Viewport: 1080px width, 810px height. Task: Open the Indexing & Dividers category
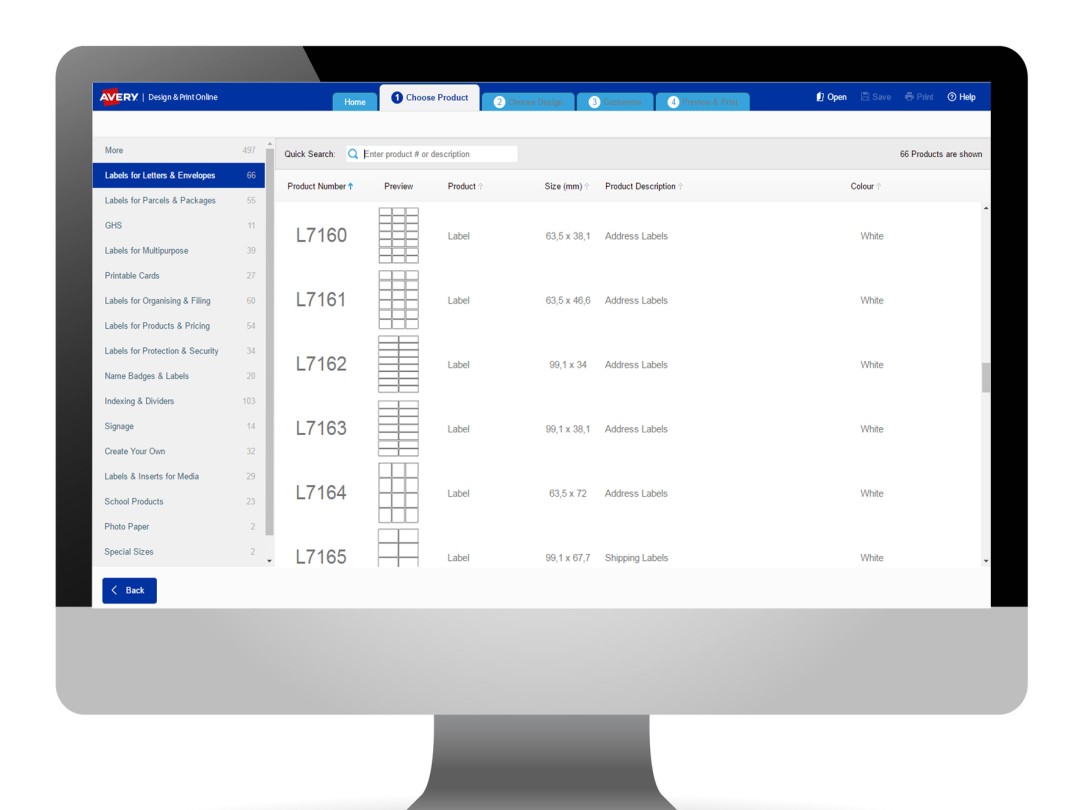click(x=179, y=401)
